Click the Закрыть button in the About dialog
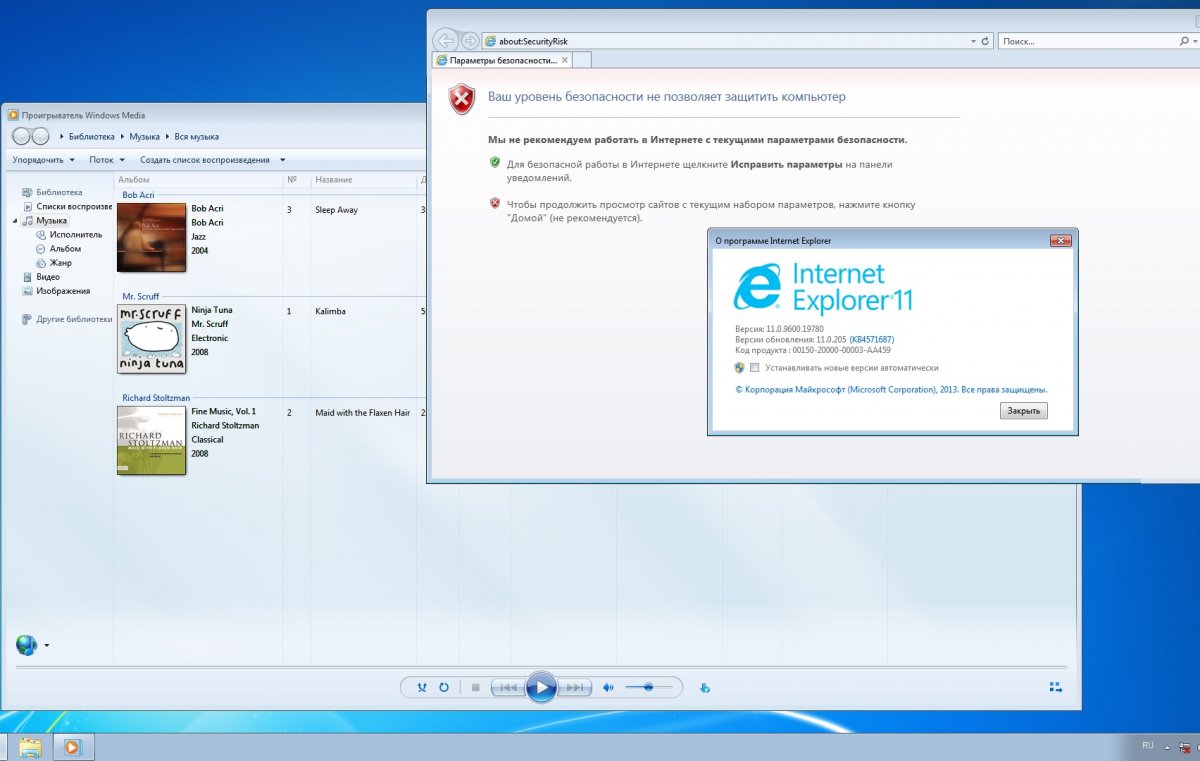1200x761 pixels. coord(1023,411)
